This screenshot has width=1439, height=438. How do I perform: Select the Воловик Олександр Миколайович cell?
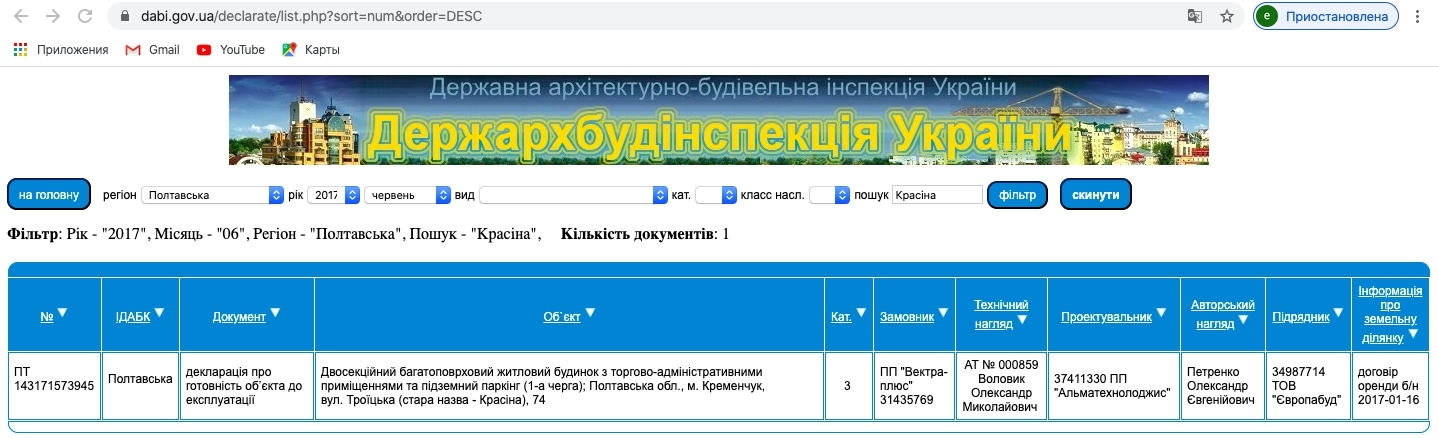1001,386
